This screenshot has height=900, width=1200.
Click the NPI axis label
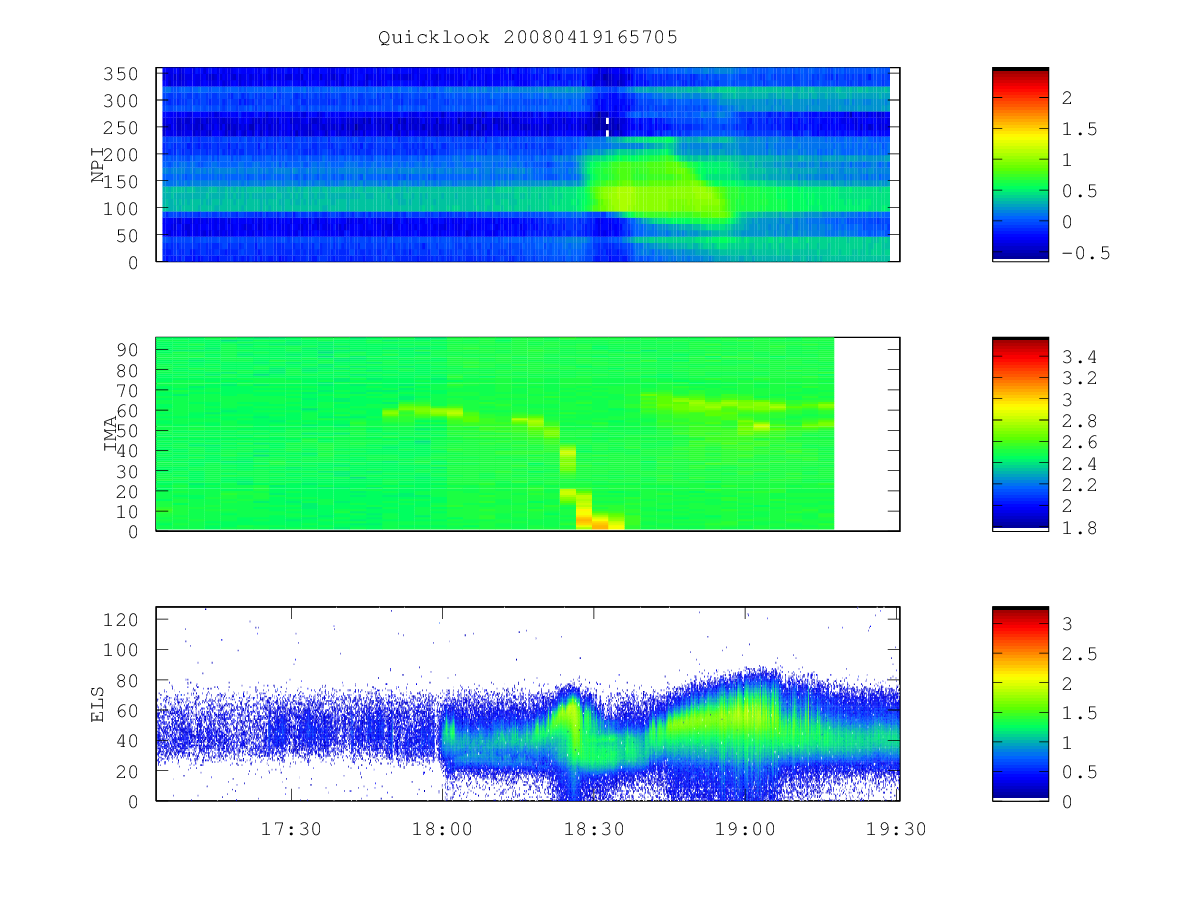pos(98,165)
